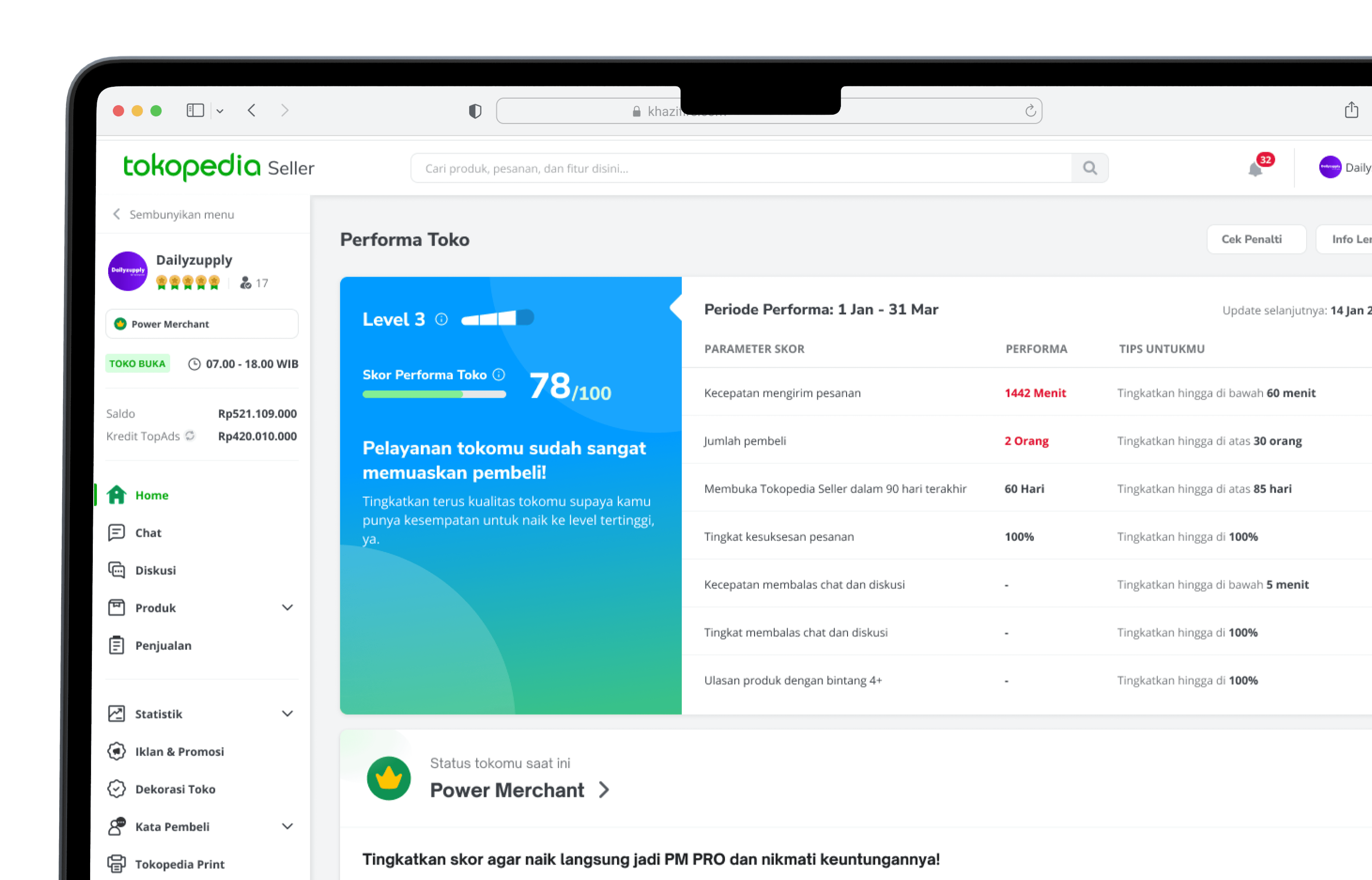Toggle the Safari sidebar button
The height and width of the screenshot is (880, 1372).
[x=195, y=110]
